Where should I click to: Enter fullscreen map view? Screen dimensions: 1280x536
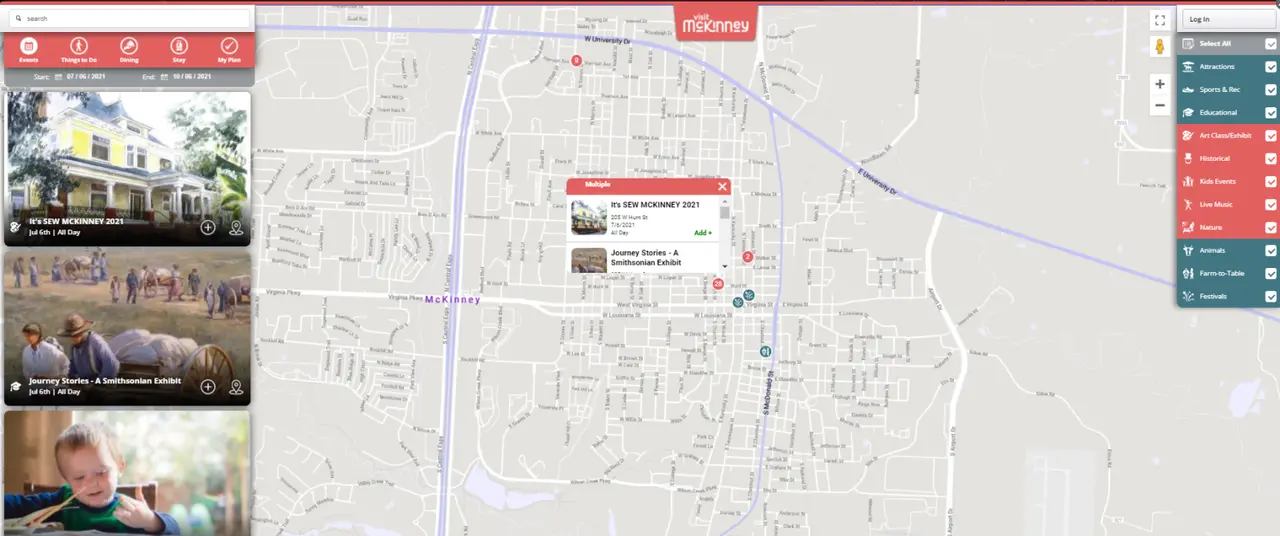(x=1160, y=19)
